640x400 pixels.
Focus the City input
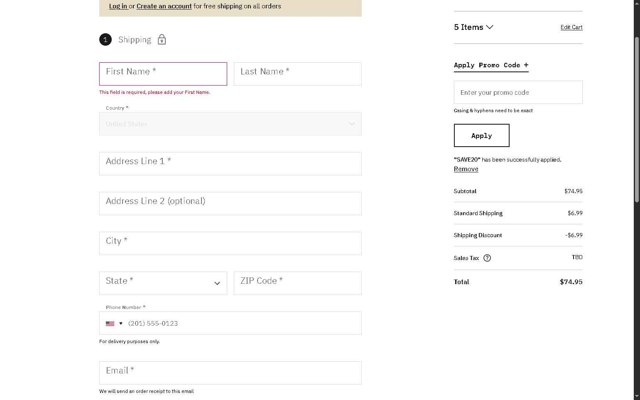tap(230, 243)
